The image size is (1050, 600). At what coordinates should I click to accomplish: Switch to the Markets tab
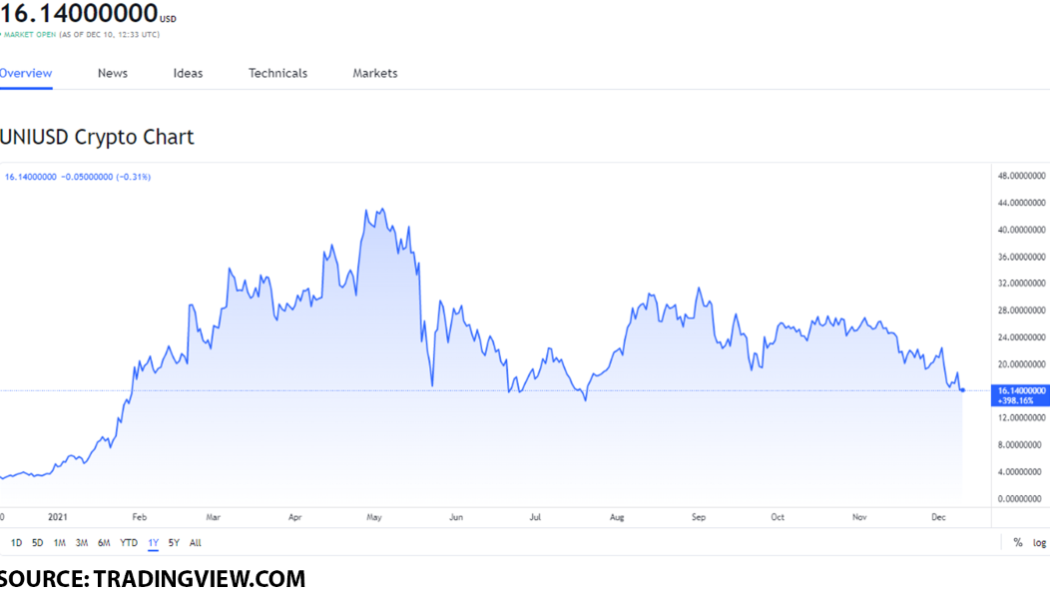click(x=374, y=73)
